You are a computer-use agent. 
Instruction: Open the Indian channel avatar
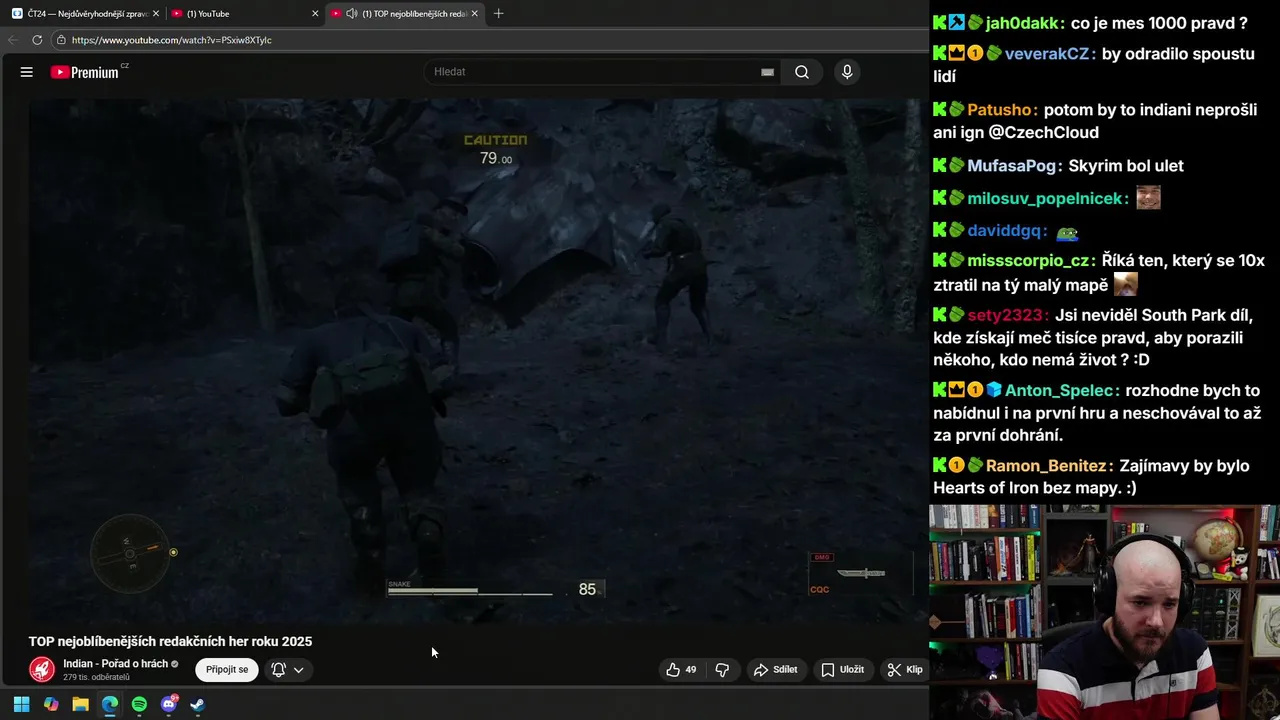coord(42,669)
